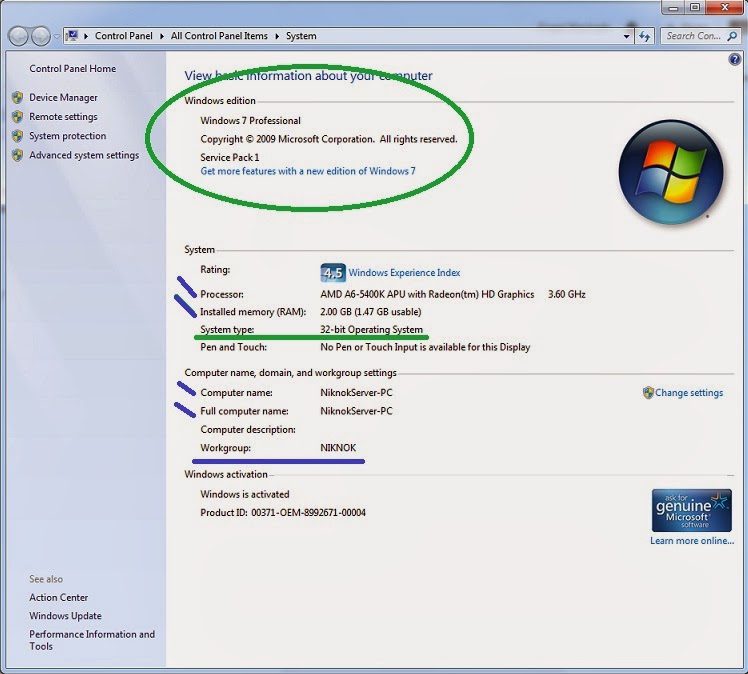Image resolution: width=748 pixels, height=674 pixels.
Task: Click the Copyright 2009 Microsoft Corporation text
Action: [x=329, y=139]
